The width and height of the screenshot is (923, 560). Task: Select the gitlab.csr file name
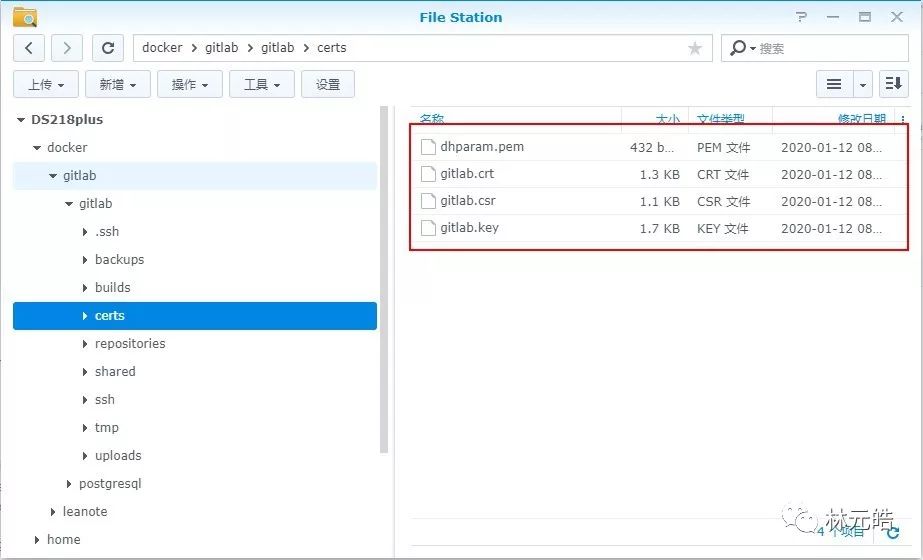tap(468, 201)
